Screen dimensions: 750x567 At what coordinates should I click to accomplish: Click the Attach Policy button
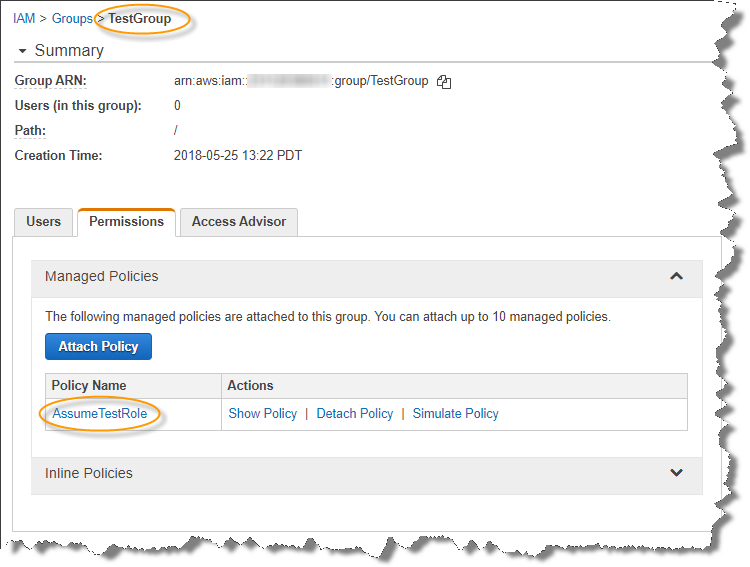(99, 346)
